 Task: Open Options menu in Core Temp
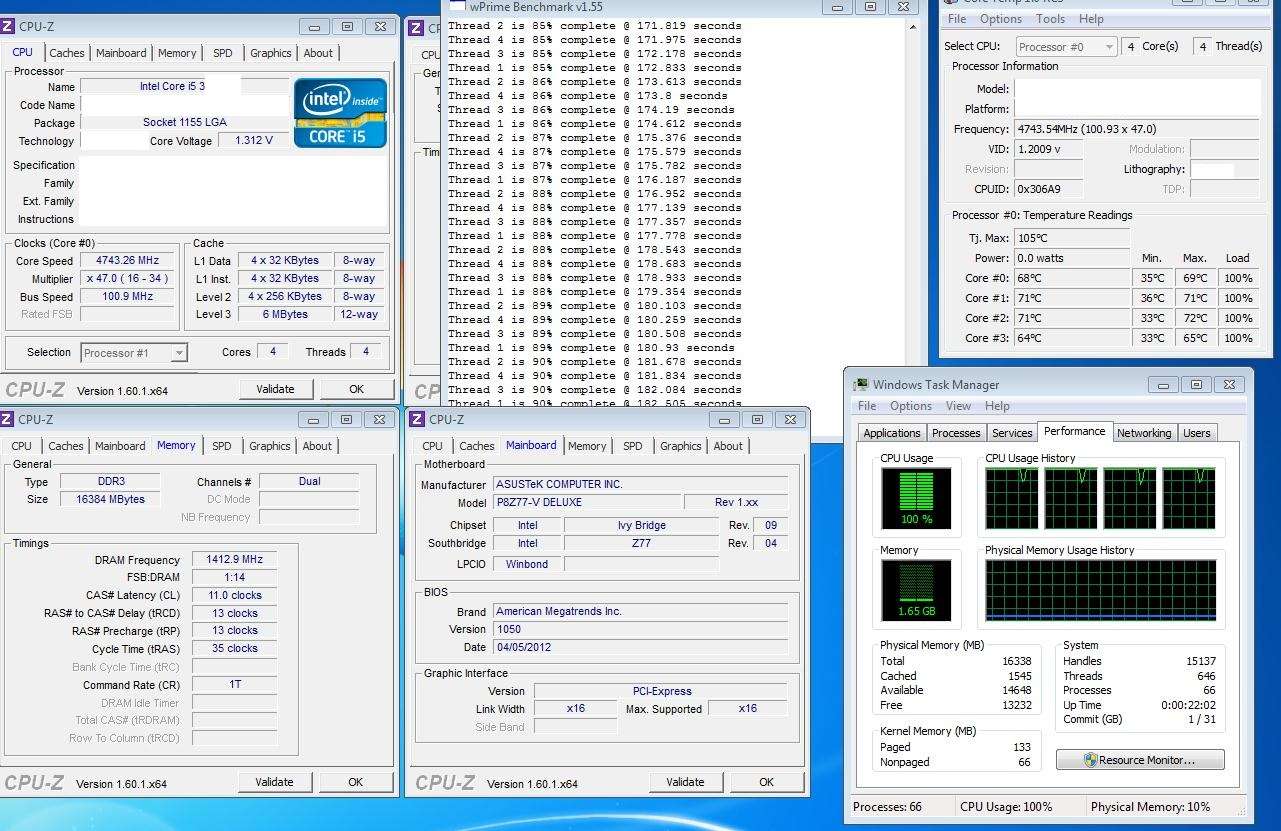[1001, 19]
